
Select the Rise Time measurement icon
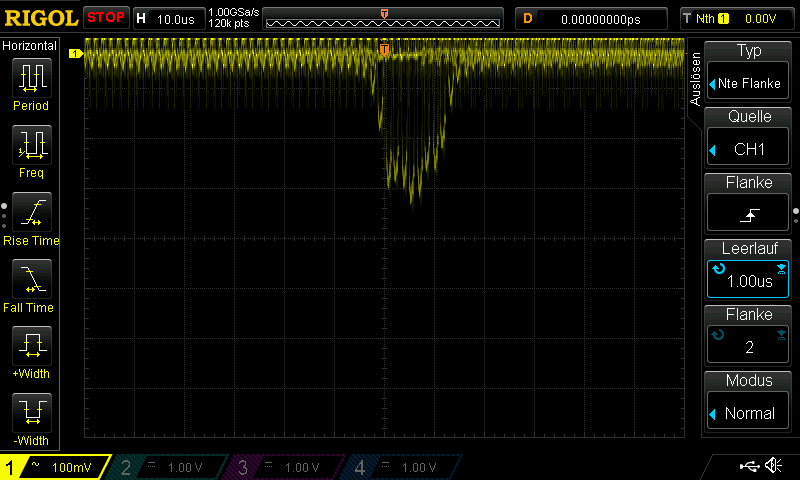point(32,212)
